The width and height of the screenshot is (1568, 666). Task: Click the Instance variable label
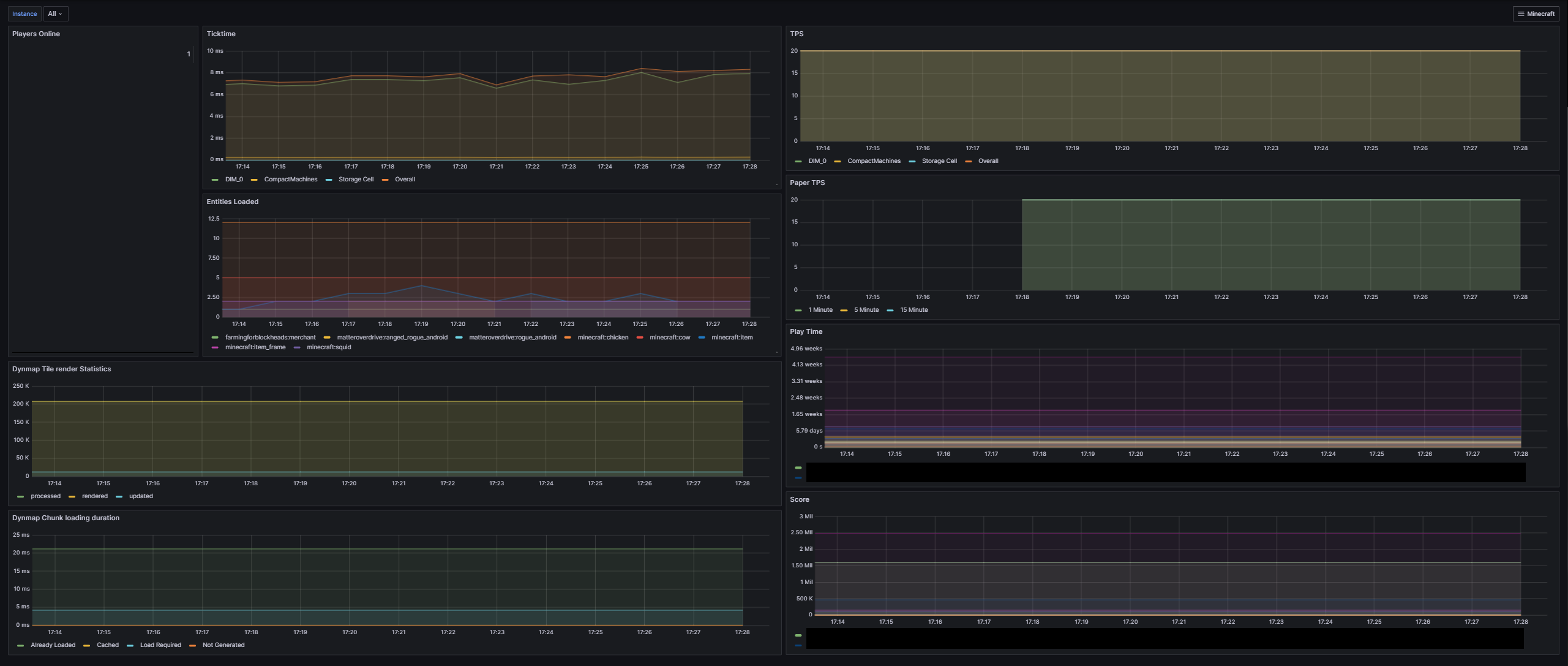[24, 13]
